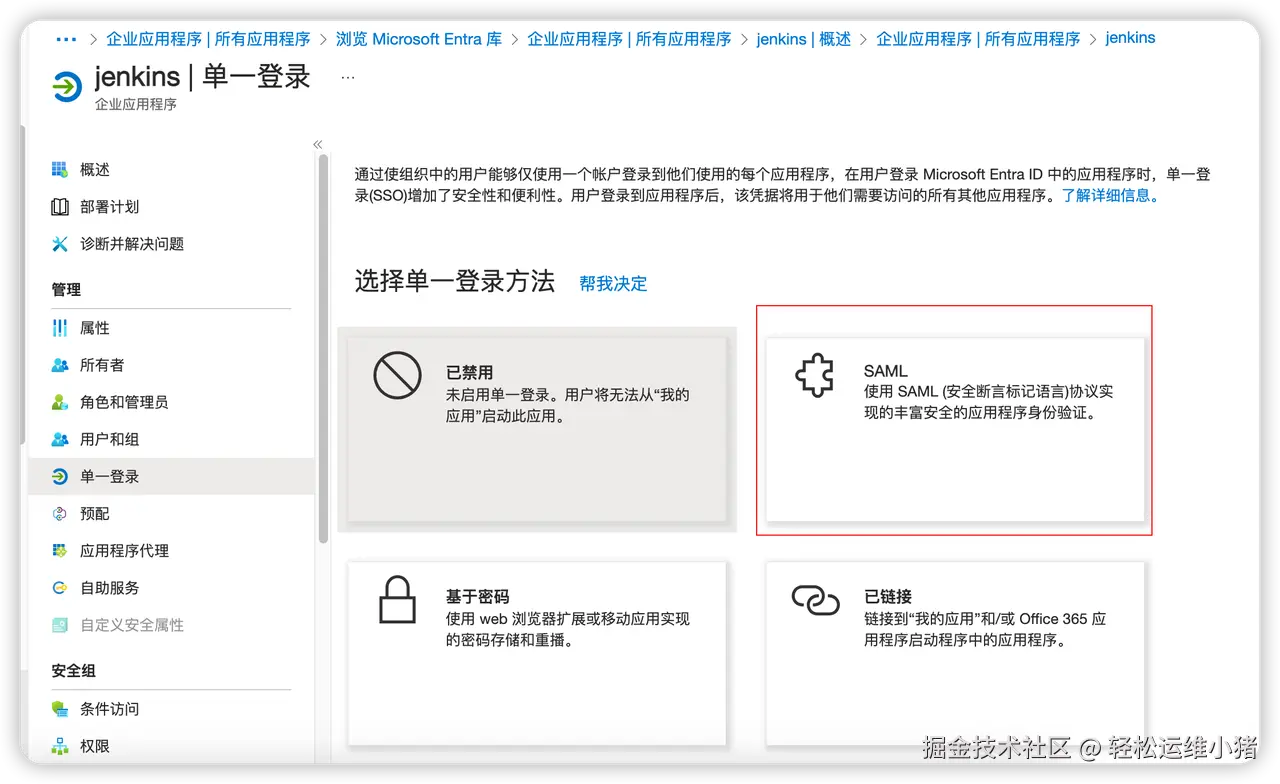Click the 概述 grid icon
The image size is (1280, 784).
click(x=60, y=170)
